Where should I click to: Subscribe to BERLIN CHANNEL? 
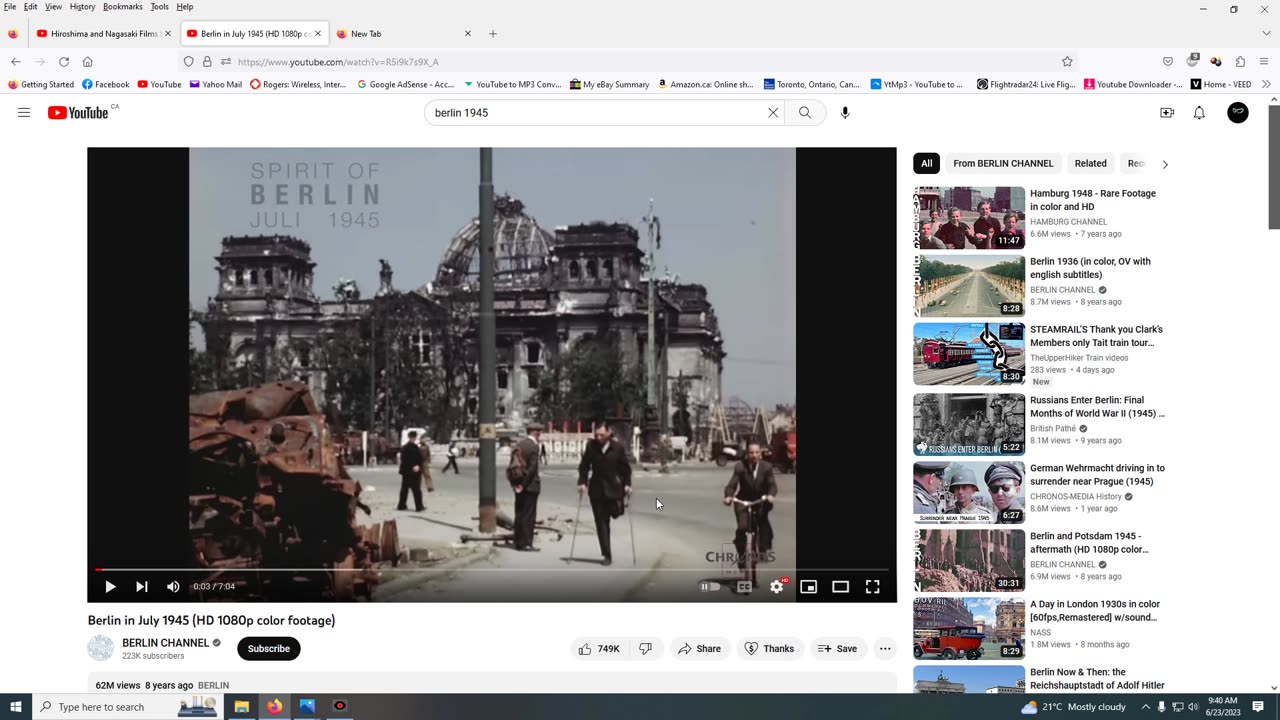coord(269,649)
